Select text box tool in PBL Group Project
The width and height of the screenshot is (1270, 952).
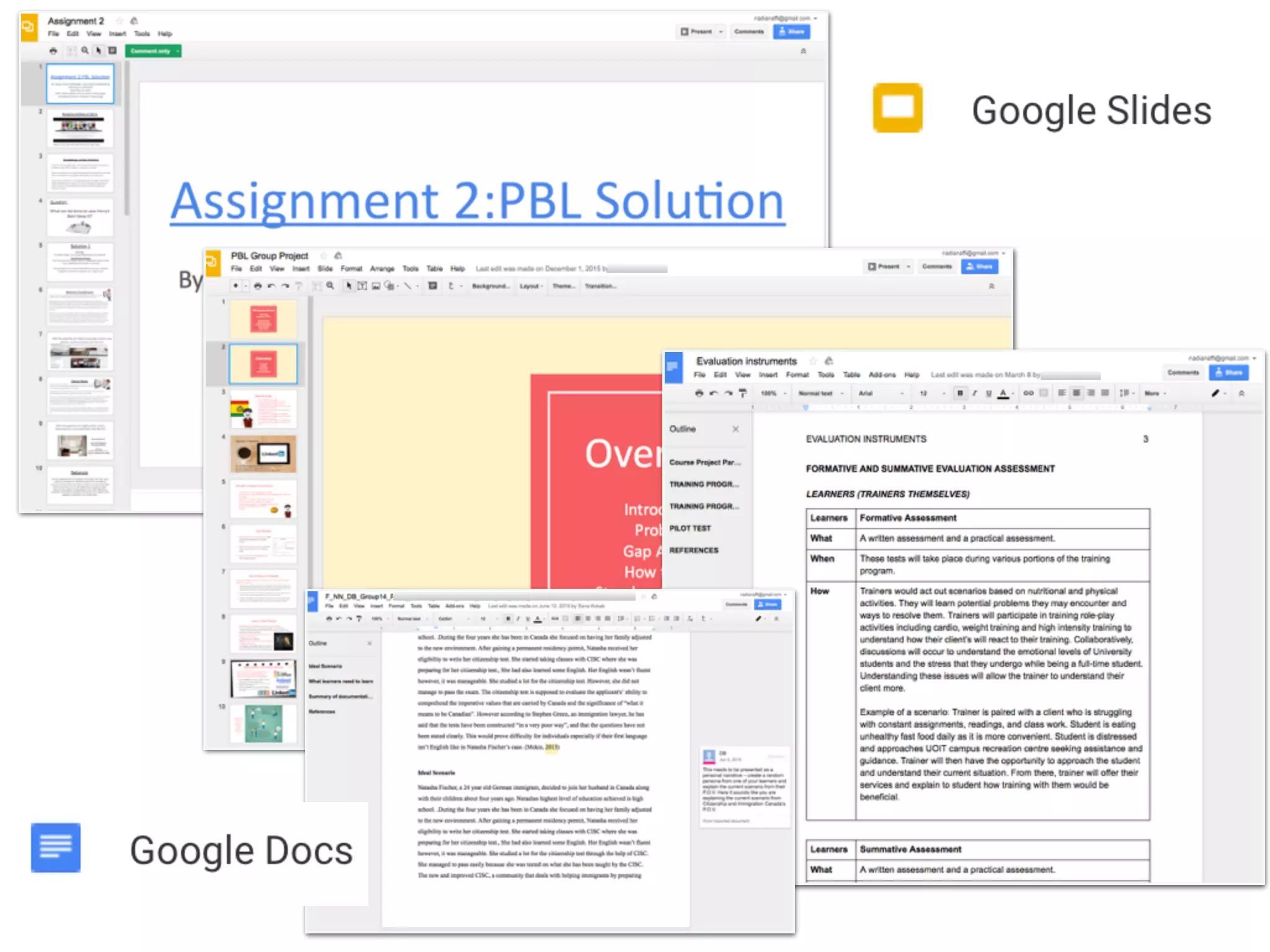click(x=362, y=286)
